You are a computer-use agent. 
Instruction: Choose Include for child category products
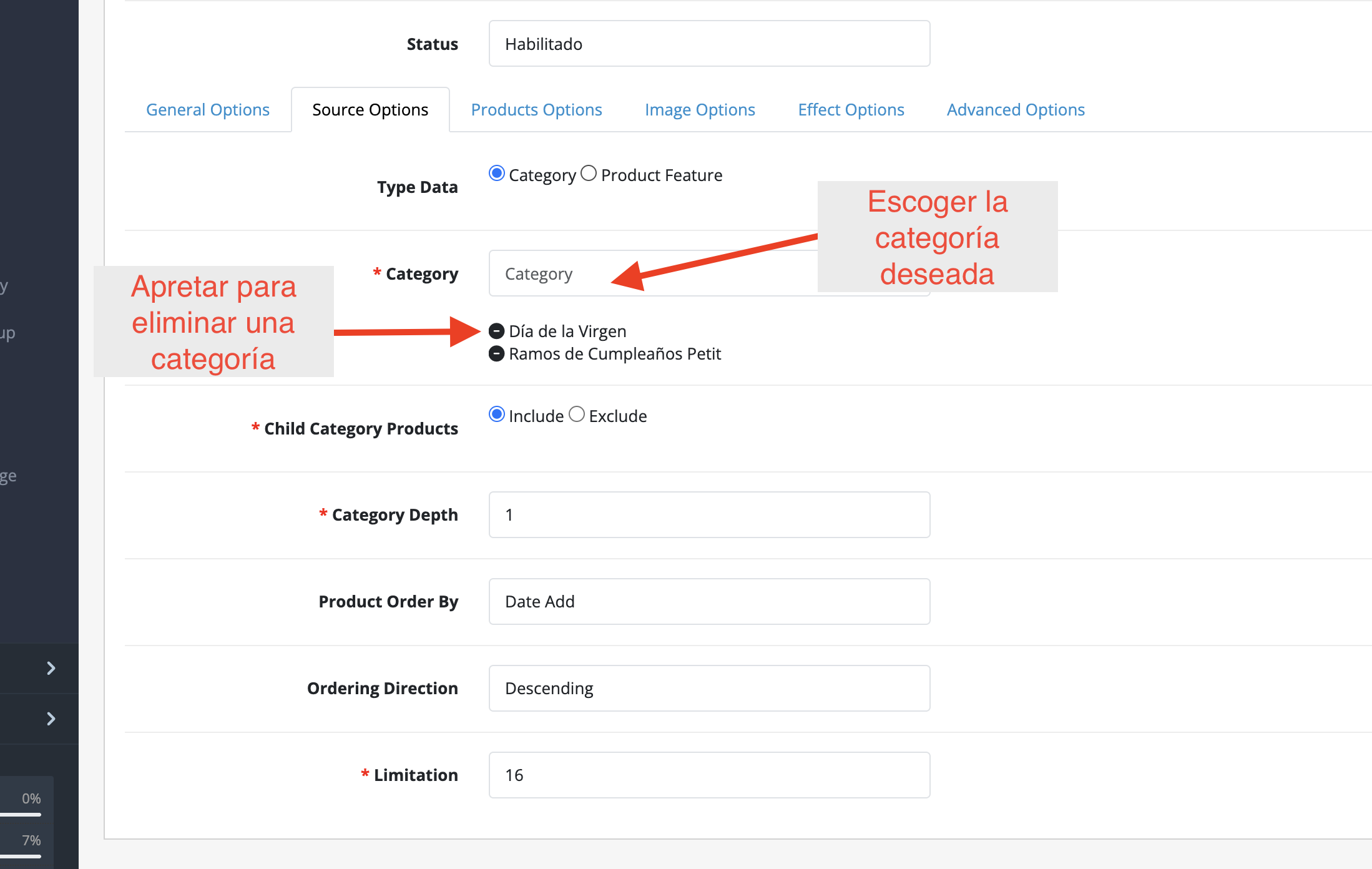497,415
